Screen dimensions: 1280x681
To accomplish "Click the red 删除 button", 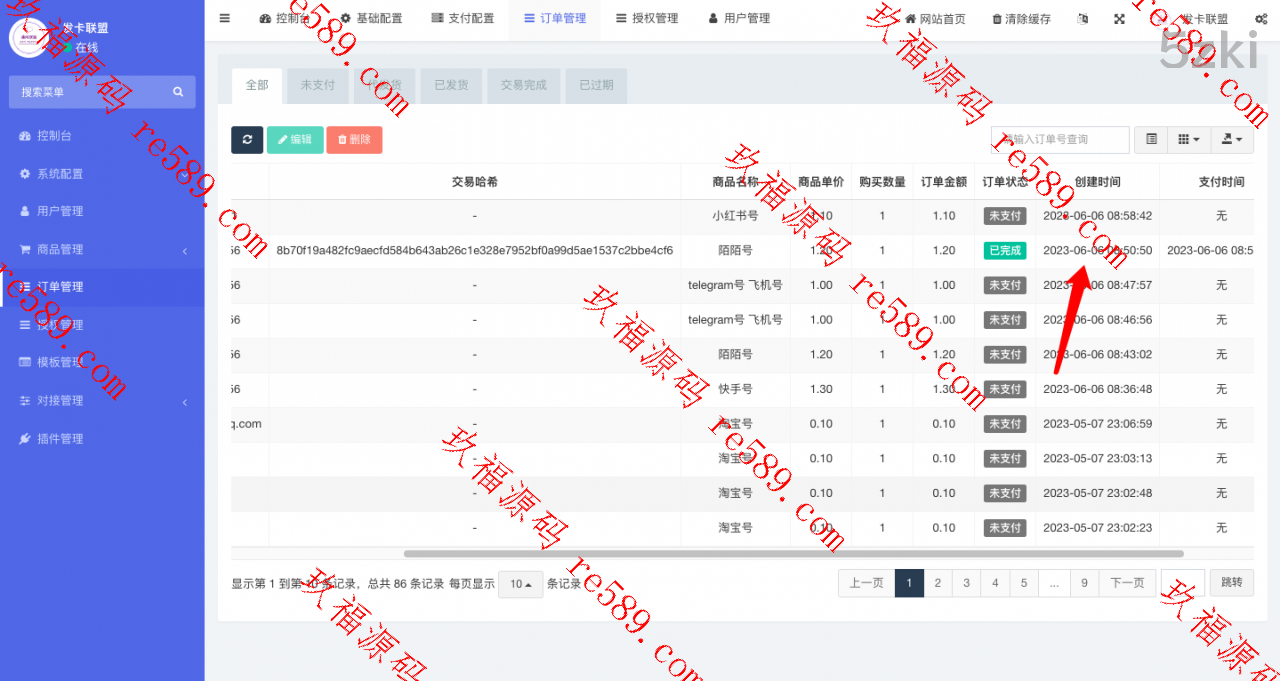I will 353,140.
